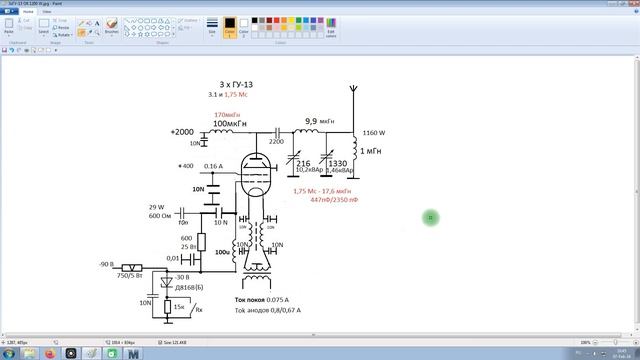Expand the Brushes dropdown arrow
640x360 pixels.
point(111,35)
